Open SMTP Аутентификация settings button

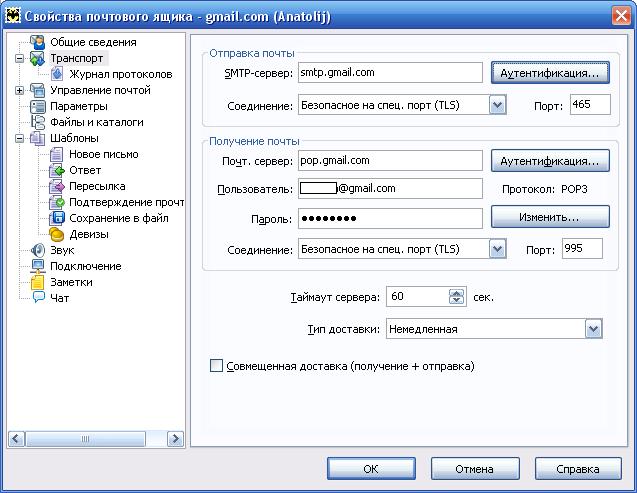pyautogui.click(x=550, y=73)
